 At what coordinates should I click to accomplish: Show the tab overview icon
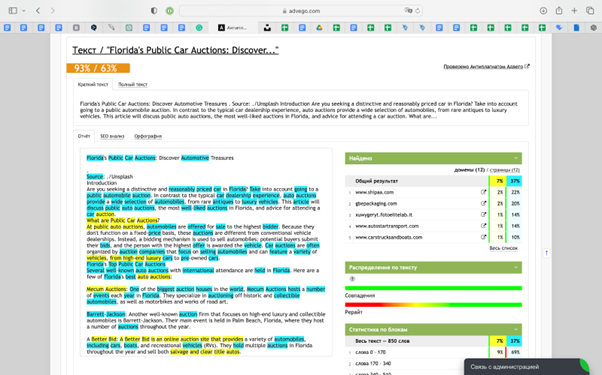point(590,11)
